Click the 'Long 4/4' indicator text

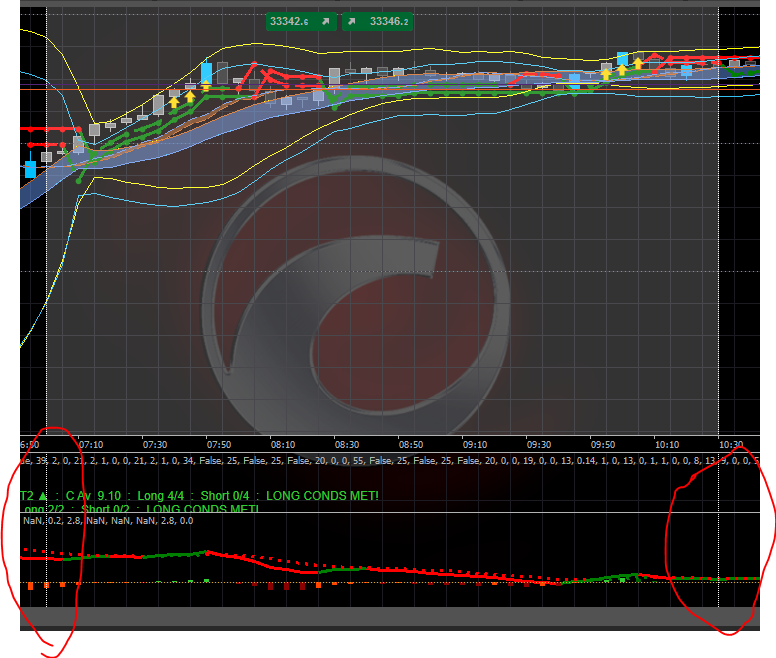[x=160, y=496]
